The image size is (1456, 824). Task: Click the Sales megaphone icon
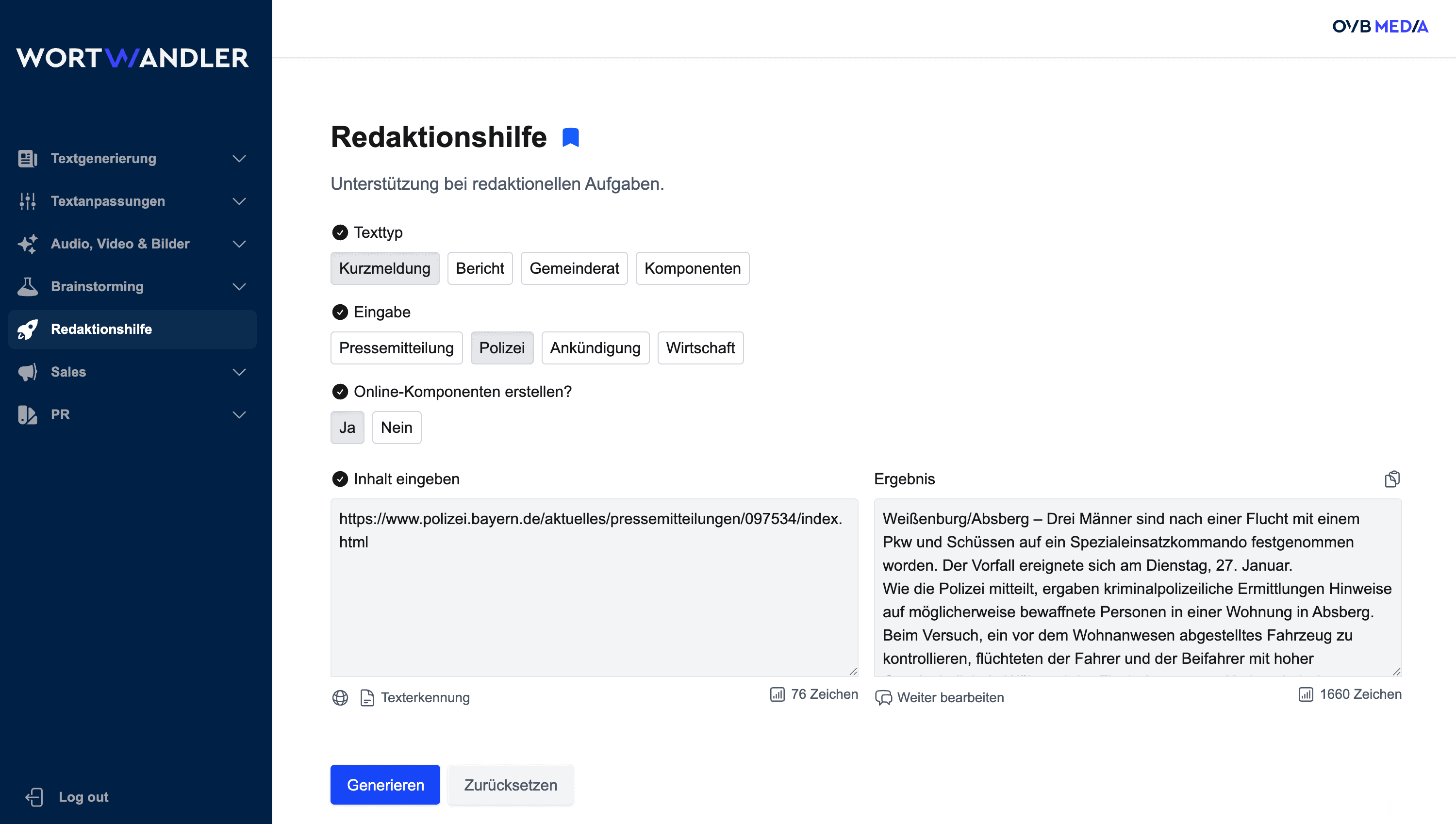click(x=27, y=372)
